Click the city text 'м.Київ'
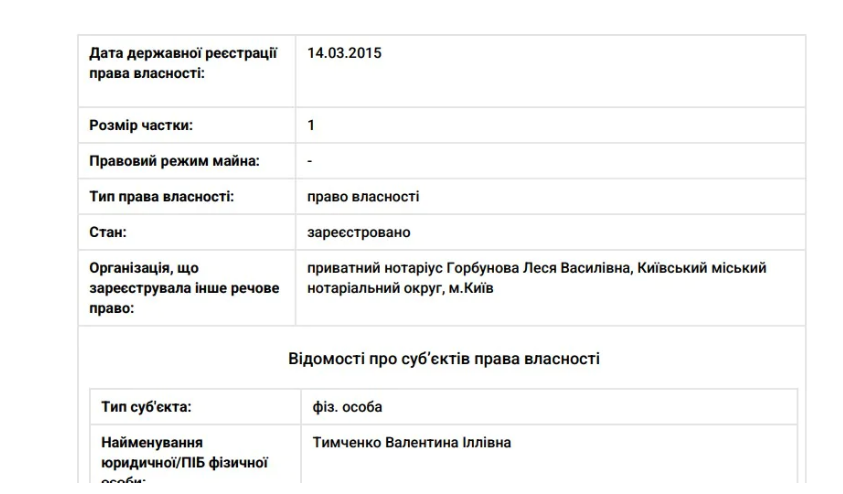The width and height of the screenshot is (843, 494). (x=471, y=288)
